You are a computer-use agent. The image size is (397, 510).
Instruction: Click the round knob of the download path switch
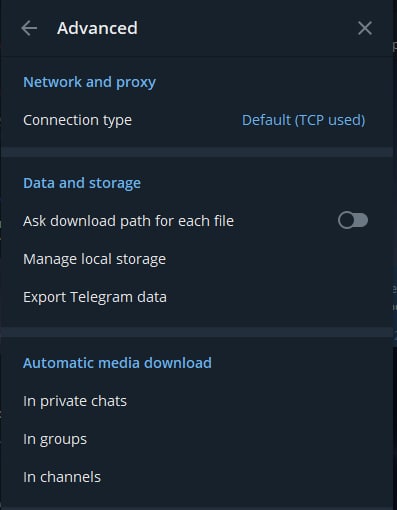[347, 220]
